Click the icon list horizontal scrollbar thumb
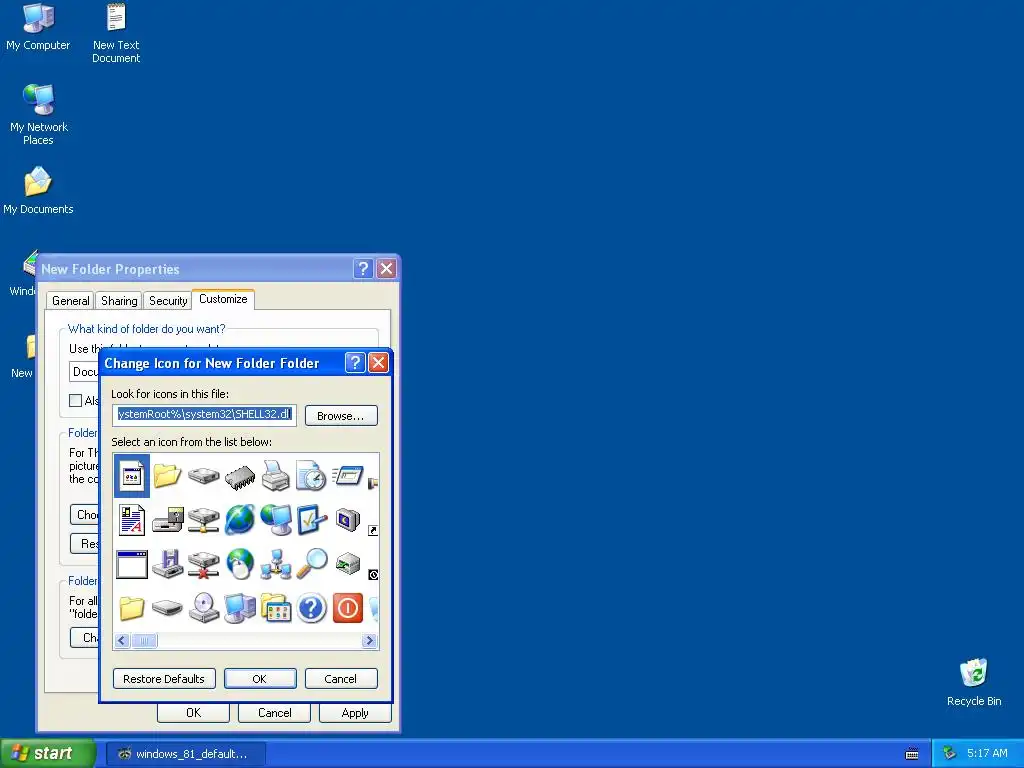1024x768 pixels. [x=144, y=641]
